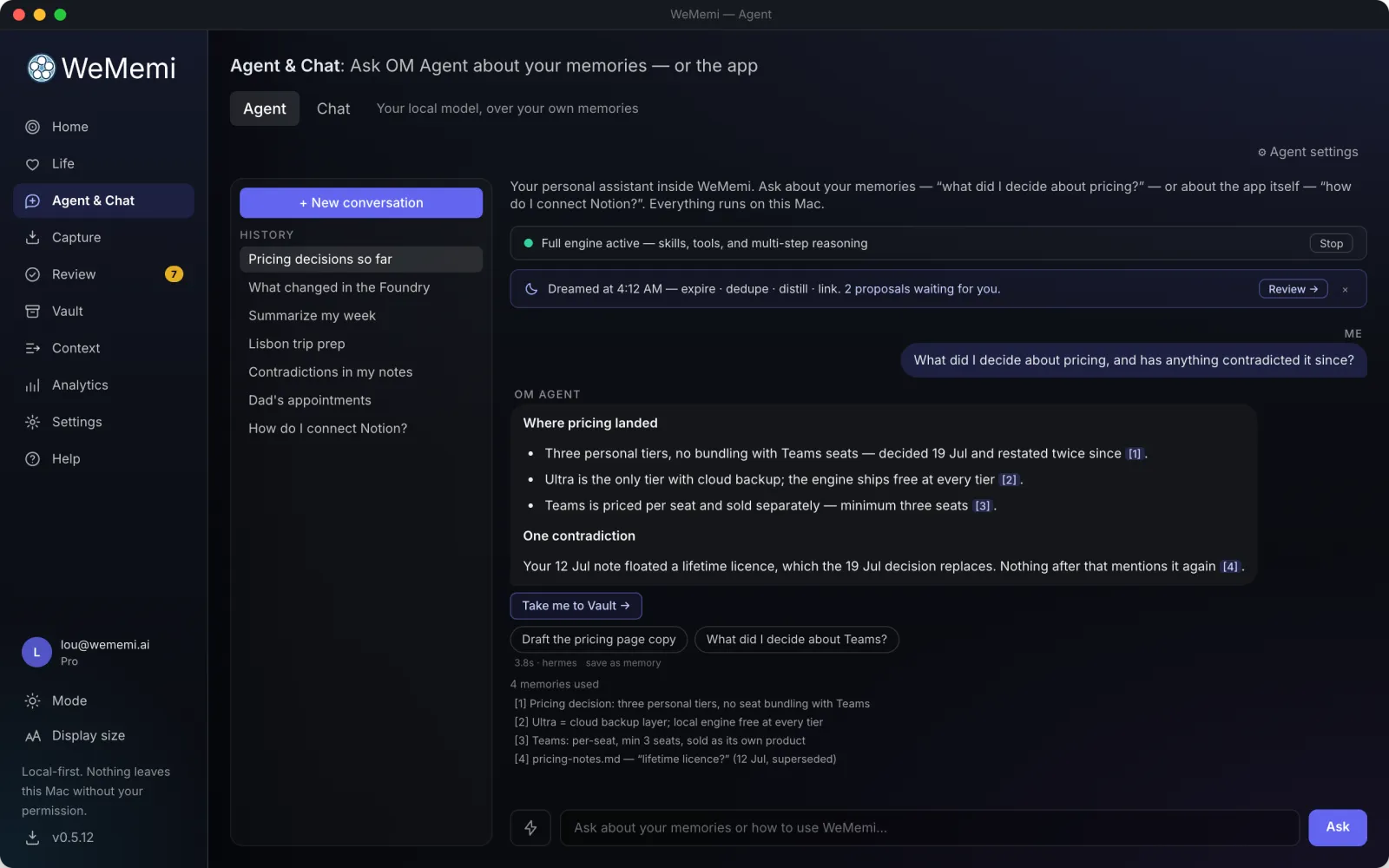Focus the Ask about your memories input
Image resolution: width=1389 pixels, height=868 pixels.
click(x=929, y=828)
